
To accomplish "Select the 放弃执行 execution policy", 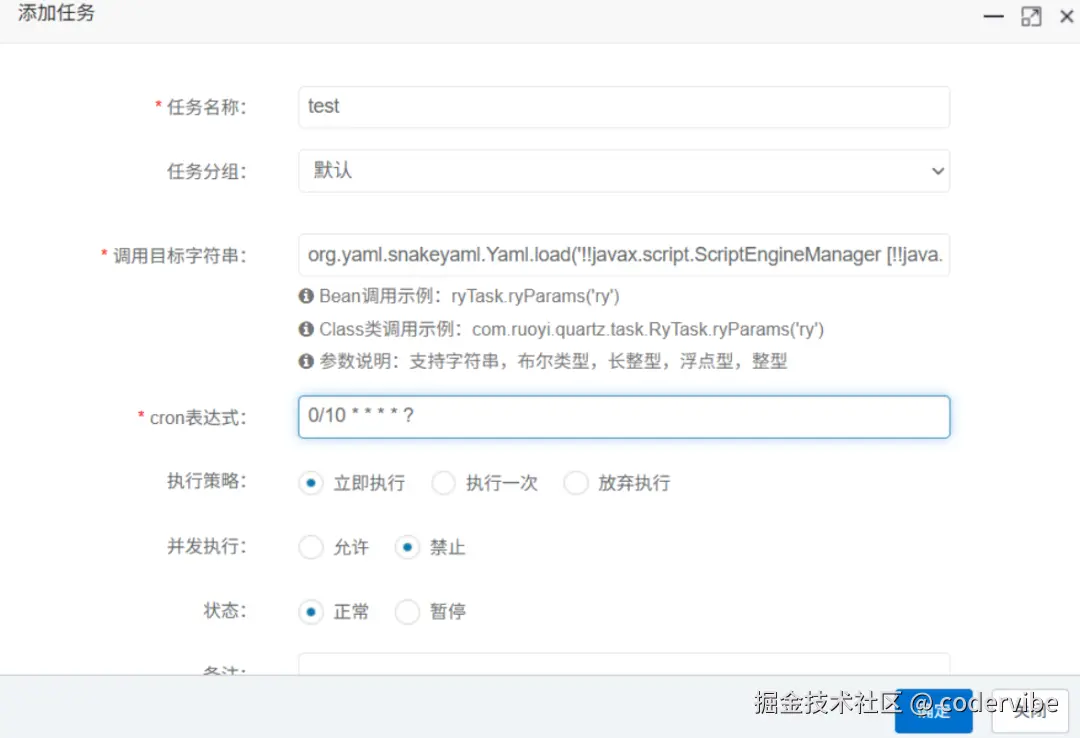I will [576, 482].
